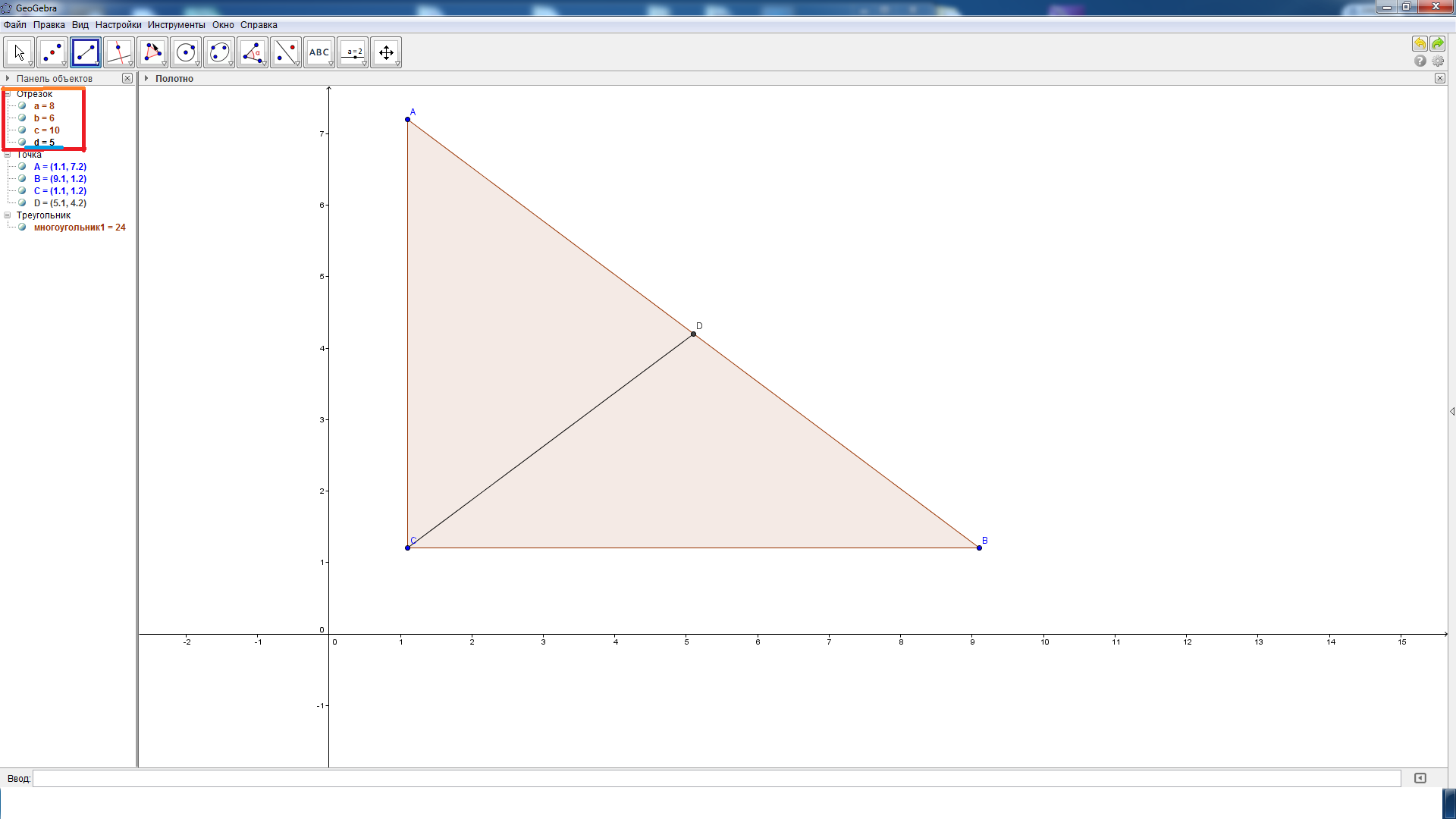1456x819 pixels.
Task: Open the side perspectives arrow at right edge
Action: coord(1451,411)
